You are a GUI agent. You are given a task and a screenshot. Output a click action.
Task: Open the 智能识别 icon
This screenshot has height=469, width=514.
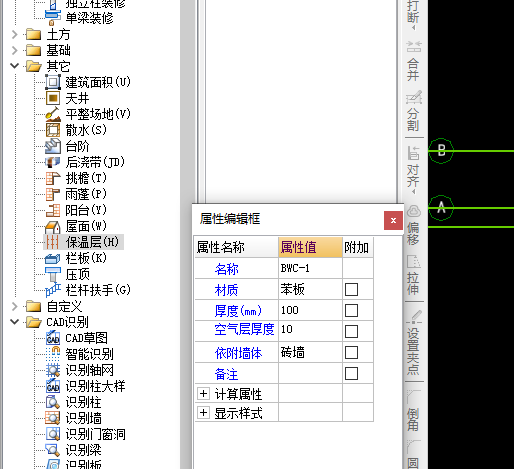[x=53, y=354]
